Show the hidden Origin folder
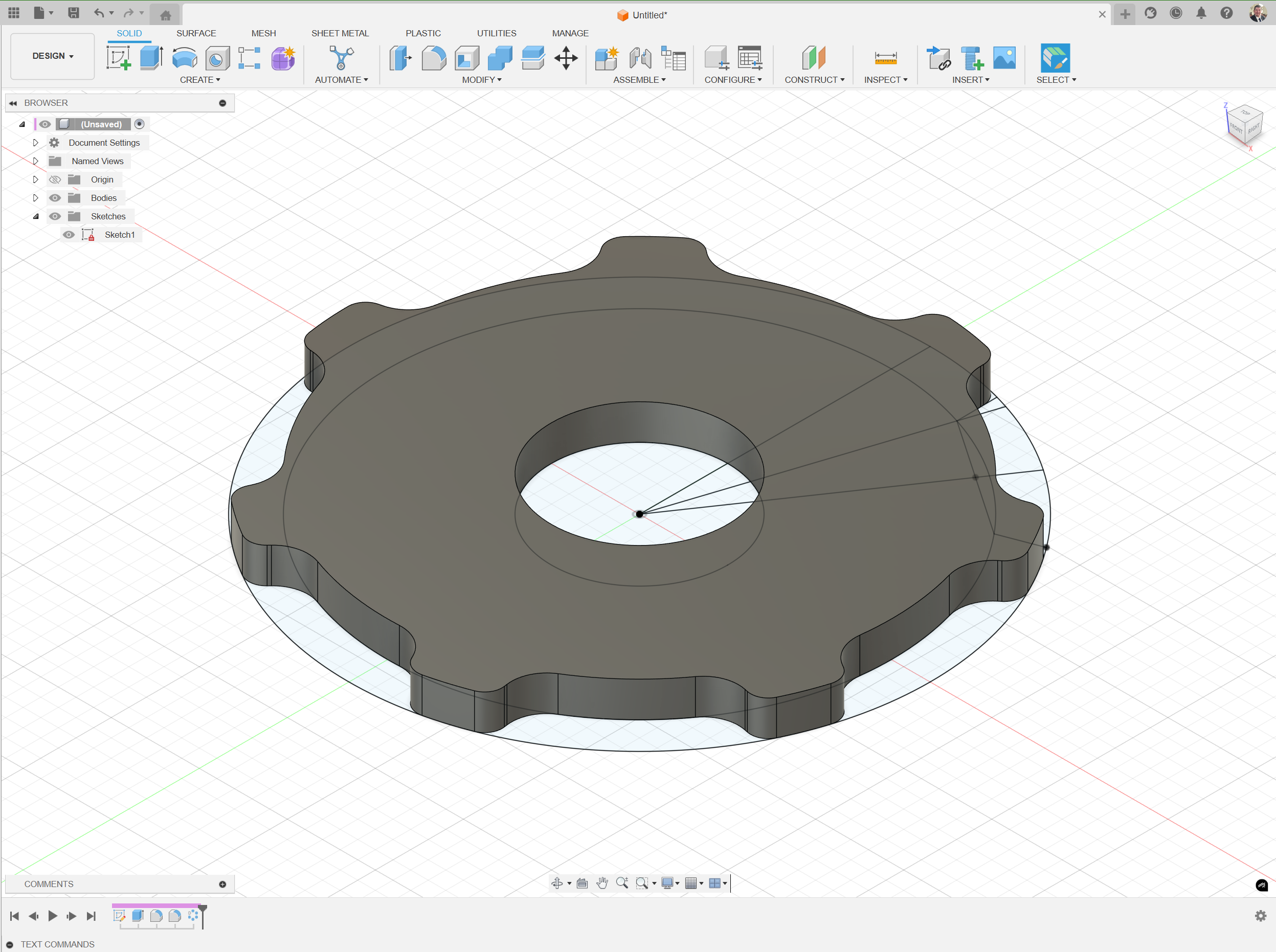The image size is (1276, 952). point(55,179)
